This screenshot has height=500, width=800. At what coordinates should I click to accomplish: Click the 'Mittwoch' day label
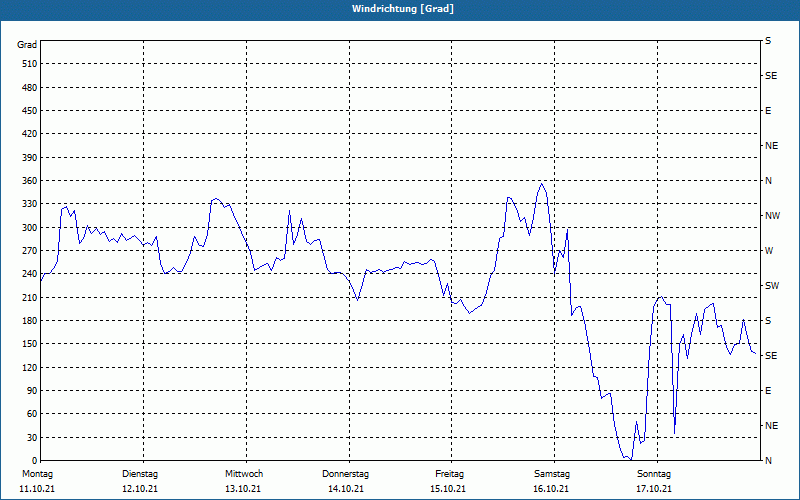coord(244,474)
